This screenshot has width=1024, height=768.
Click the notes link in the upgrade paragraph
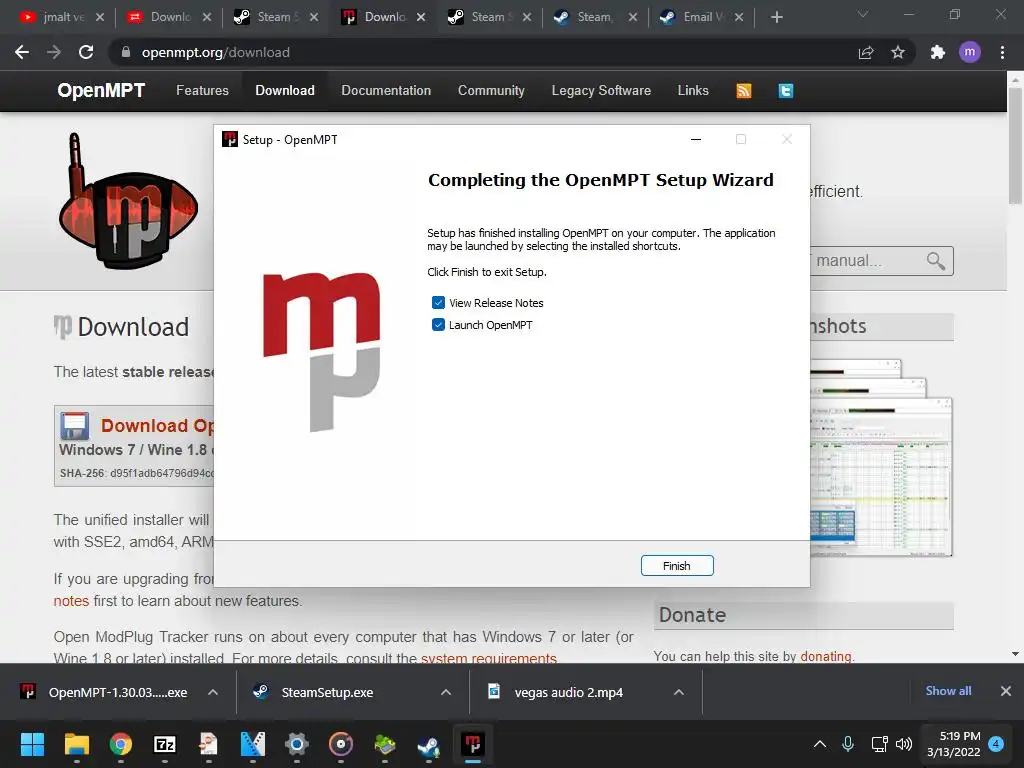(71, 601)
